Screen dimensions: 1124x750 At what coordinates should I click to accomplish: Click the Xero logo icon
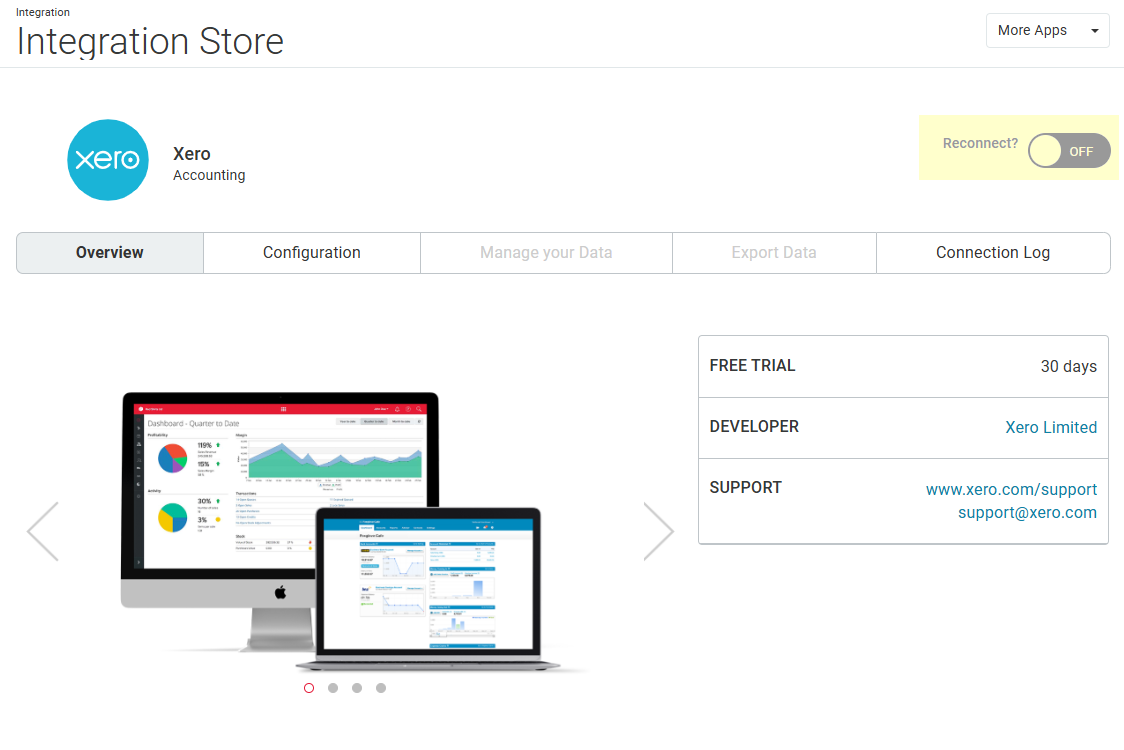pyautogui.click(x=108, y=160)
